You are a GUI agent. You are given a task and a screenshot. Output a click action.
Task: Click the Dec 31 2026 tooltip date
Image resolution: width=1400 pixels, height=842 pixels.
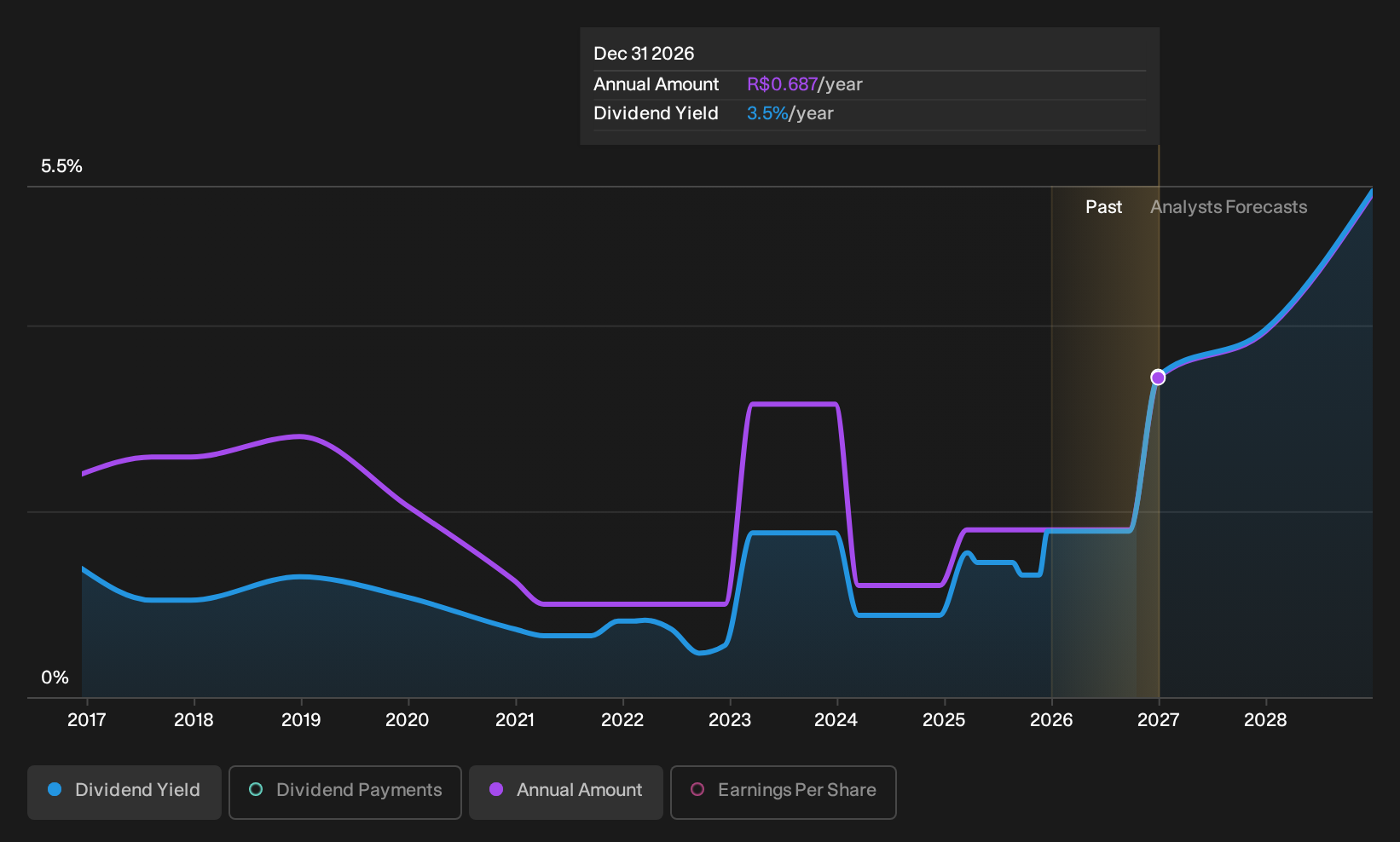point(644,54)
